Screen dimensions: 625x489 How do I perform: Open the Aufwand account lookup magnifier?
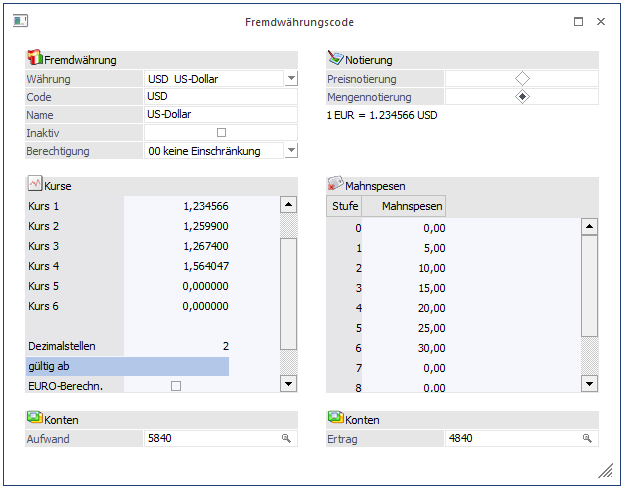click(x=285, y=438)
